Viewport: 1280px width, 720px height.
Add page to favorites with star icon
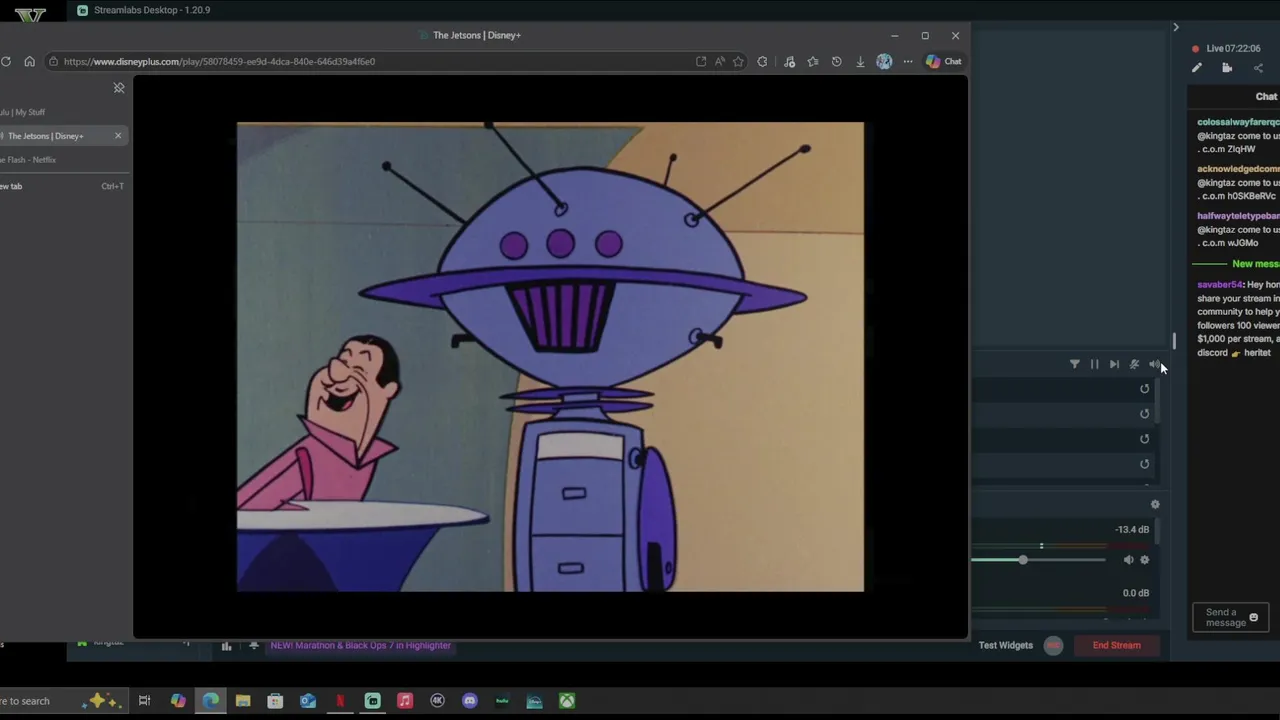[738, 62]
